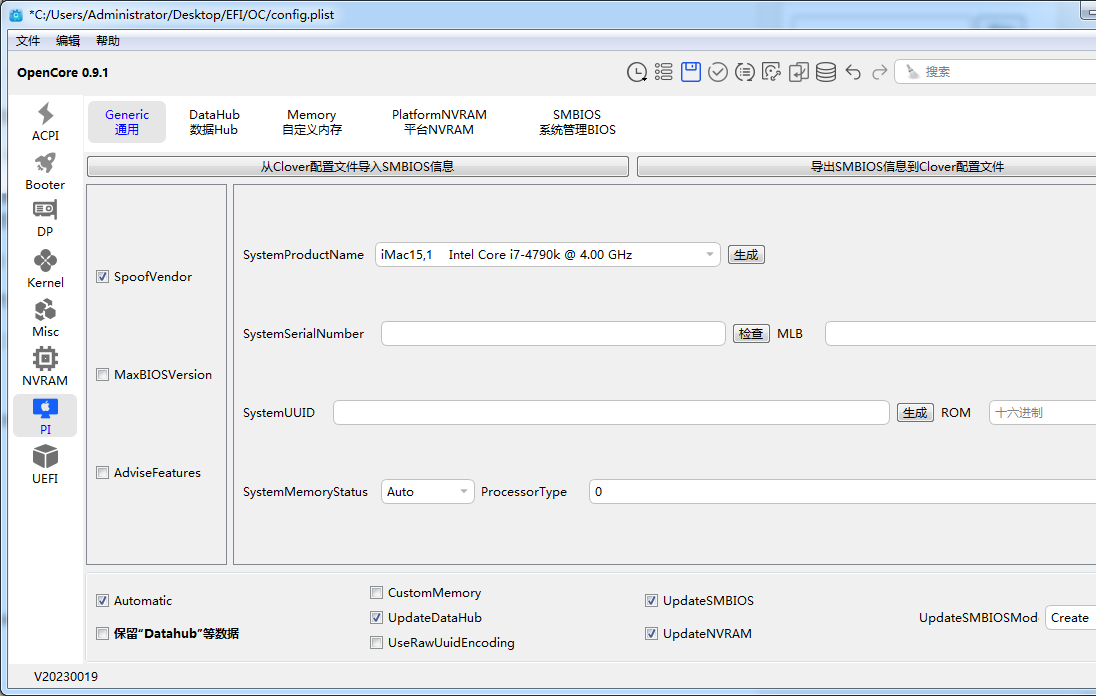Open the SystemMemoryStatus Auto dropdown
The width and height of the screenshot is (1096, 696).
428,492
